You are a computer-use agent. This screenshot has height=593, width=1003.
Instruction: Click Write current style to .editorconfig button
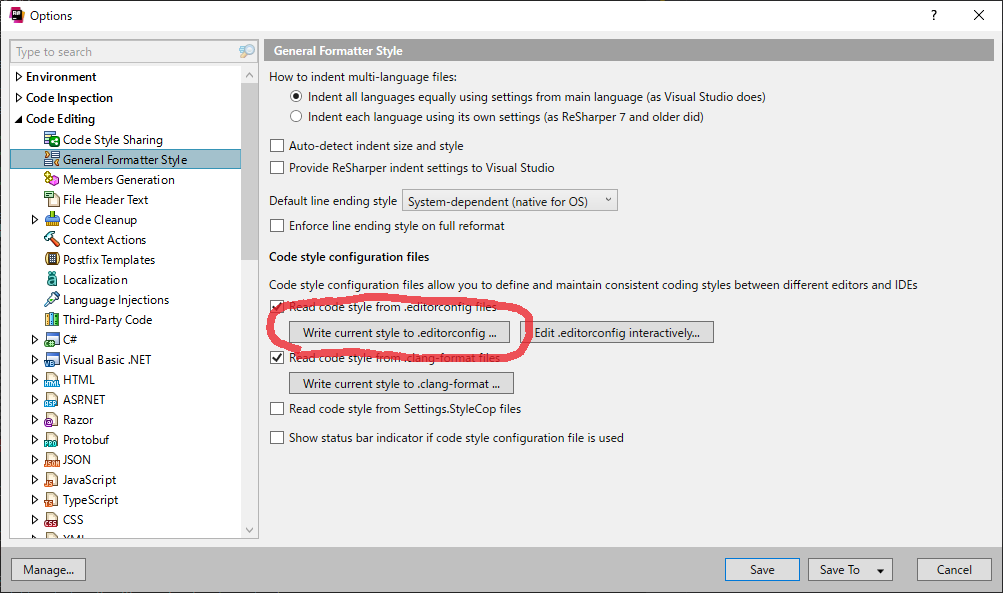[399, 333]
